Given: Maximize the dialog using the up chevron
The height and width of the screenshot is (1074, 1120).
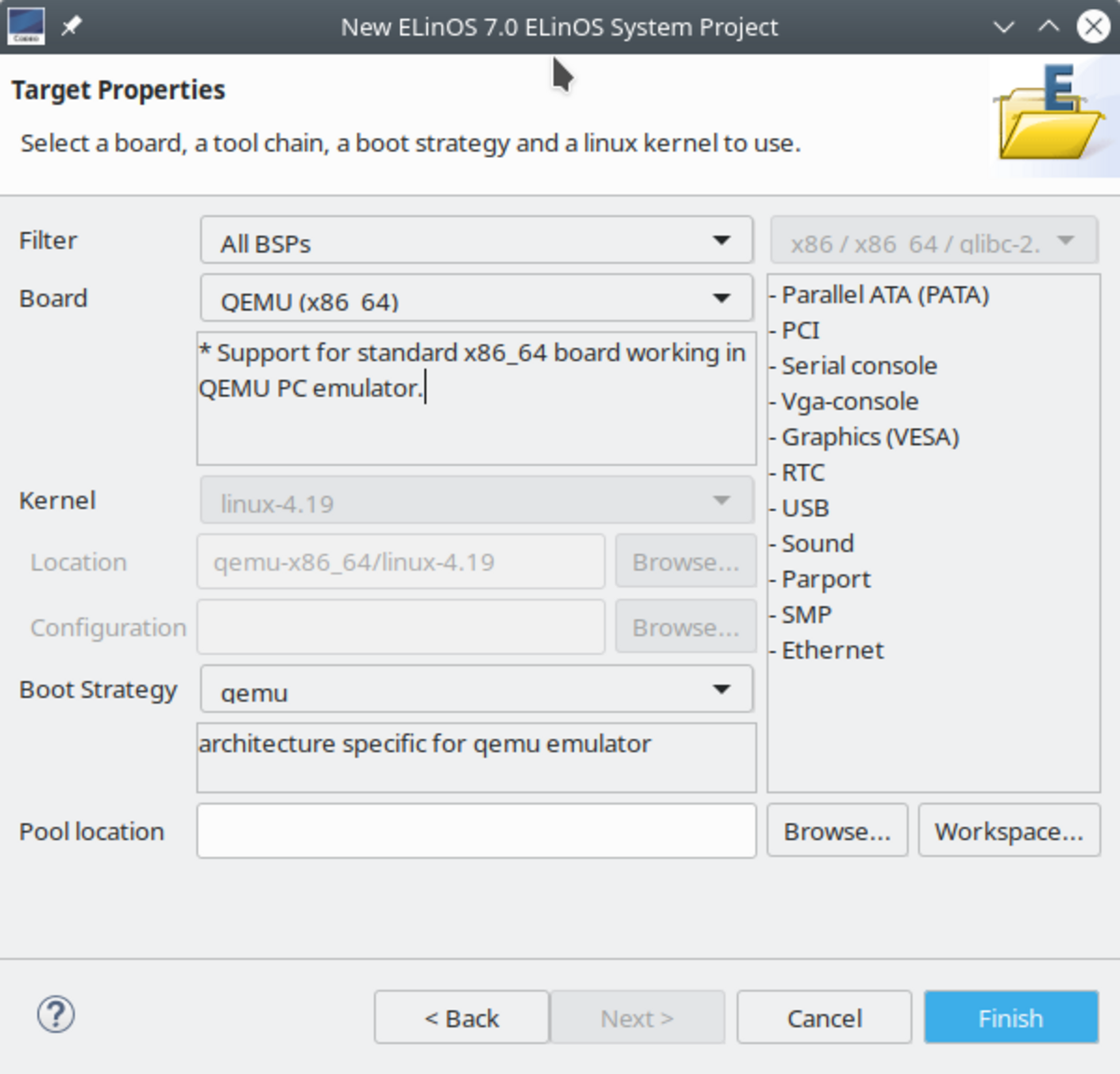Looking at the screenshot, I should point(1049,27).
